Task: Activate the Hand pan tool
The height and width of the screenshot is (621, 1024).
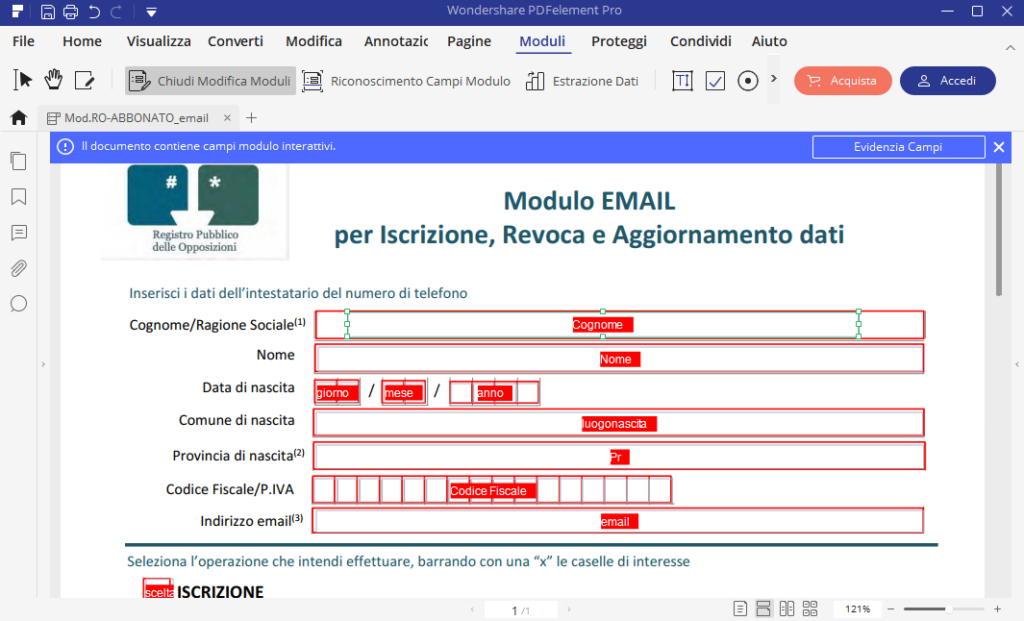Action: coord(54,80)
